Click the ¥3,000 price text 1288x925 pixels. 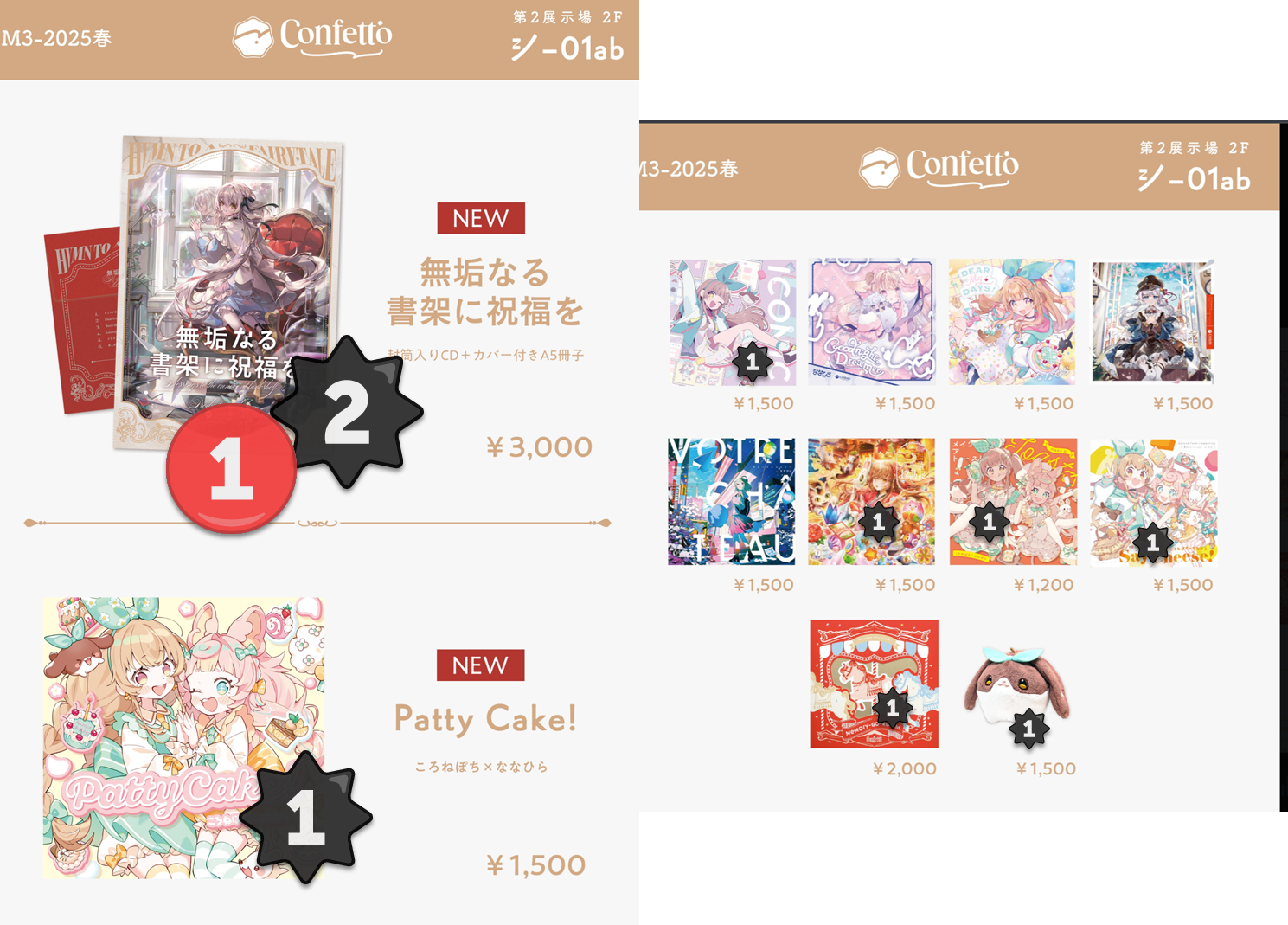coord(539,447)
